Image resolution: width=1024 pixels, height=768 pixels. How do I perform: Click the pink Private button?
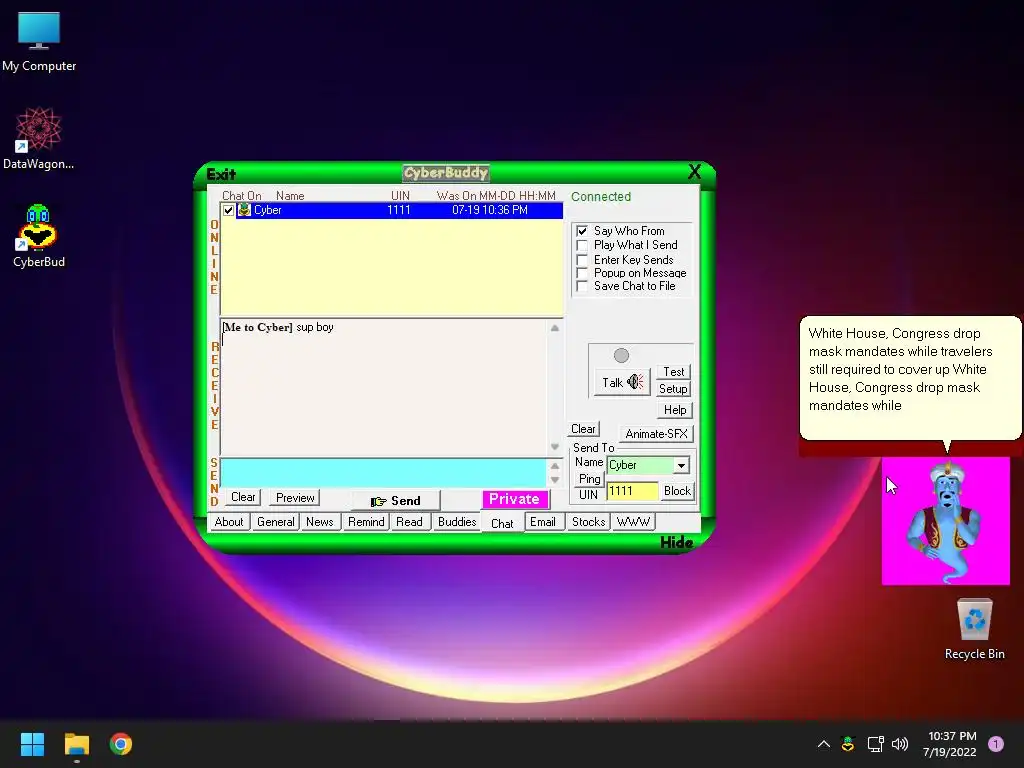(x=515, y=499)
